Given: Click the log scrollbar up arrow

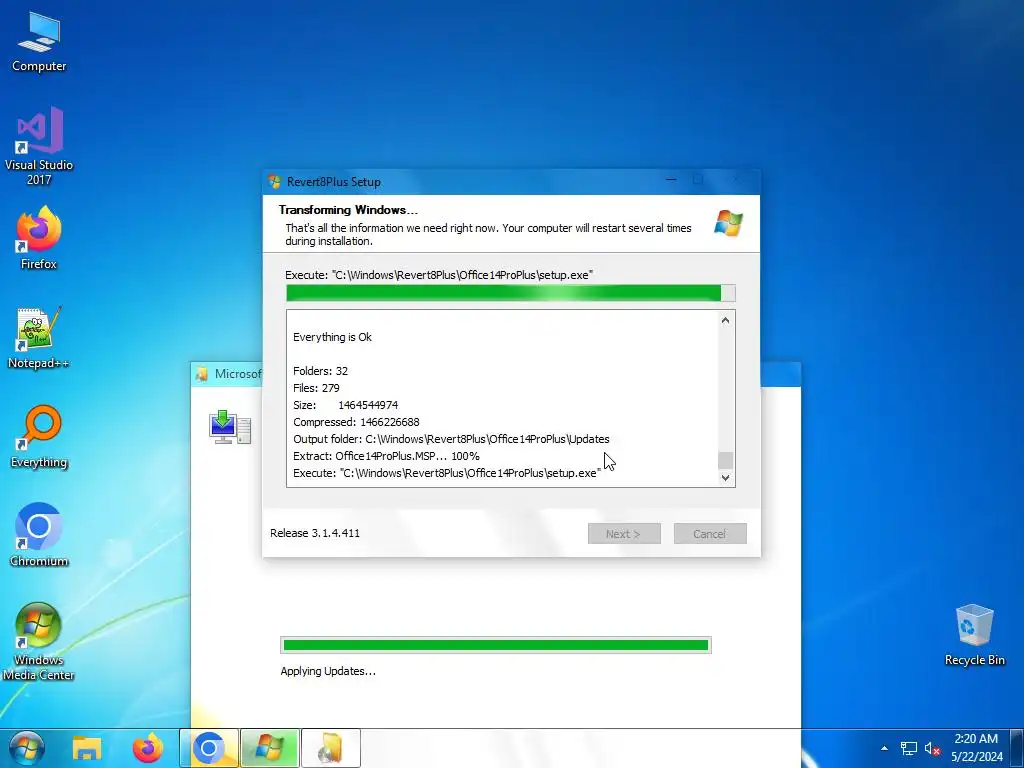Looking at the screenshot, I should click(x=725, y=320).
